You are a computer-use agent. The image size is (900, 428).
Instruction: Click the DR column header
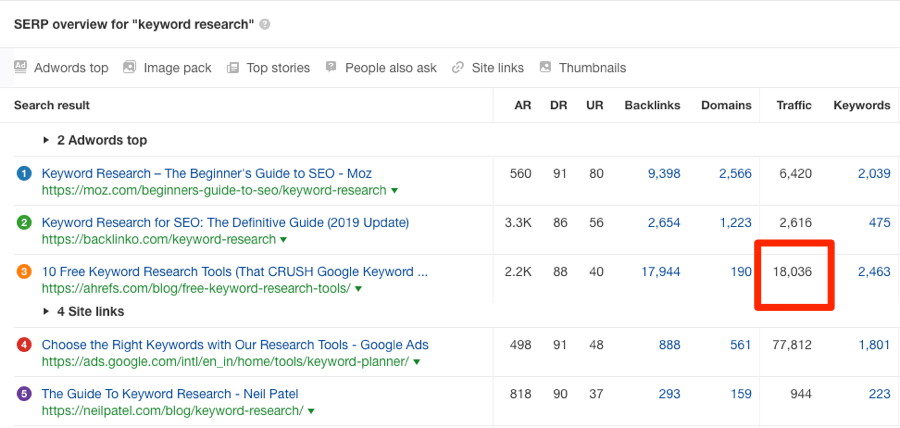558,105
